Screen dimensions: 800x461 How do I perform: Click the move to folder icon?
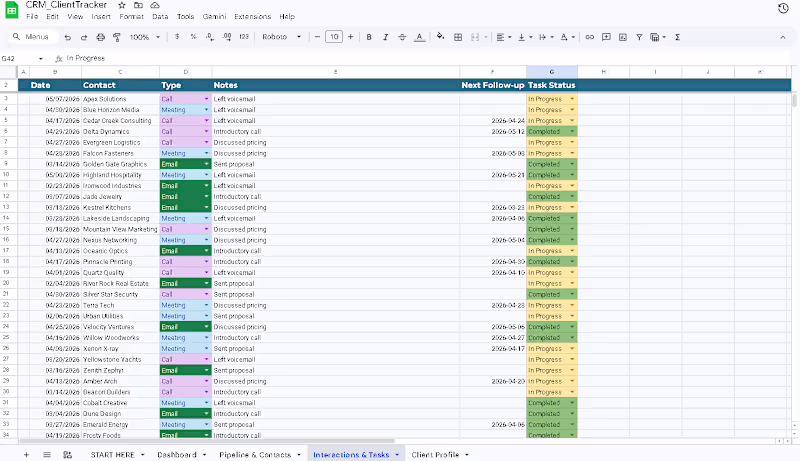pos(138,5)
